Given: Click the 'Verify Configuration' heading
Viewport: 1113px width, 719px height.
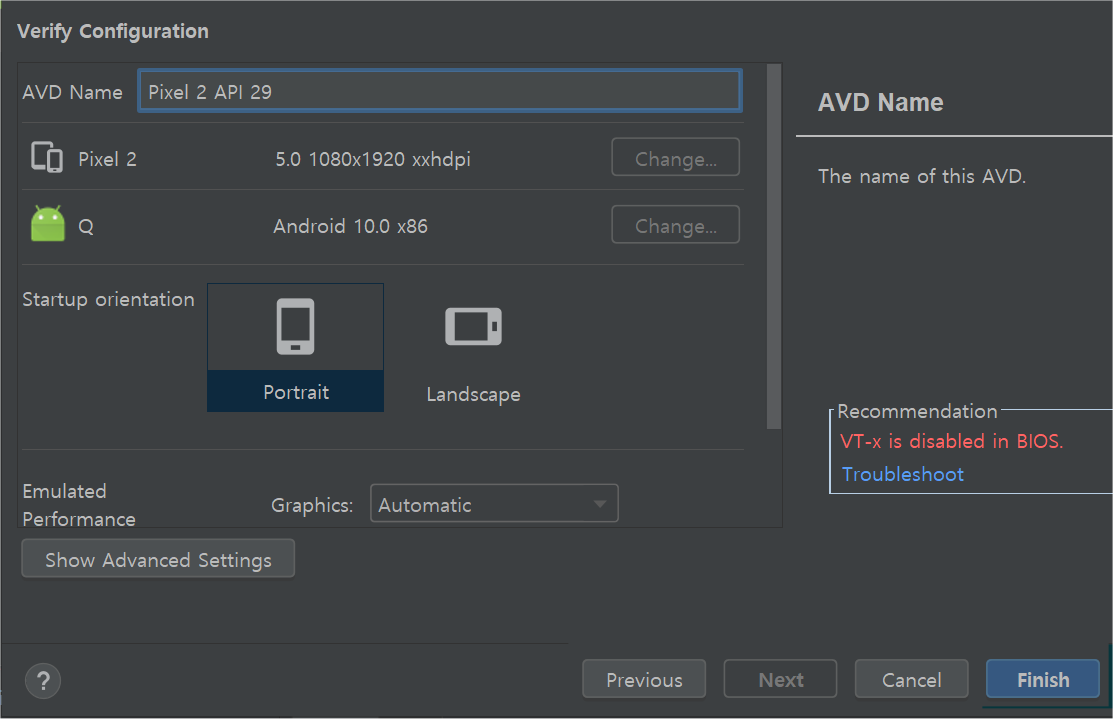Looking at the screenshot, I should pos(113,31).
